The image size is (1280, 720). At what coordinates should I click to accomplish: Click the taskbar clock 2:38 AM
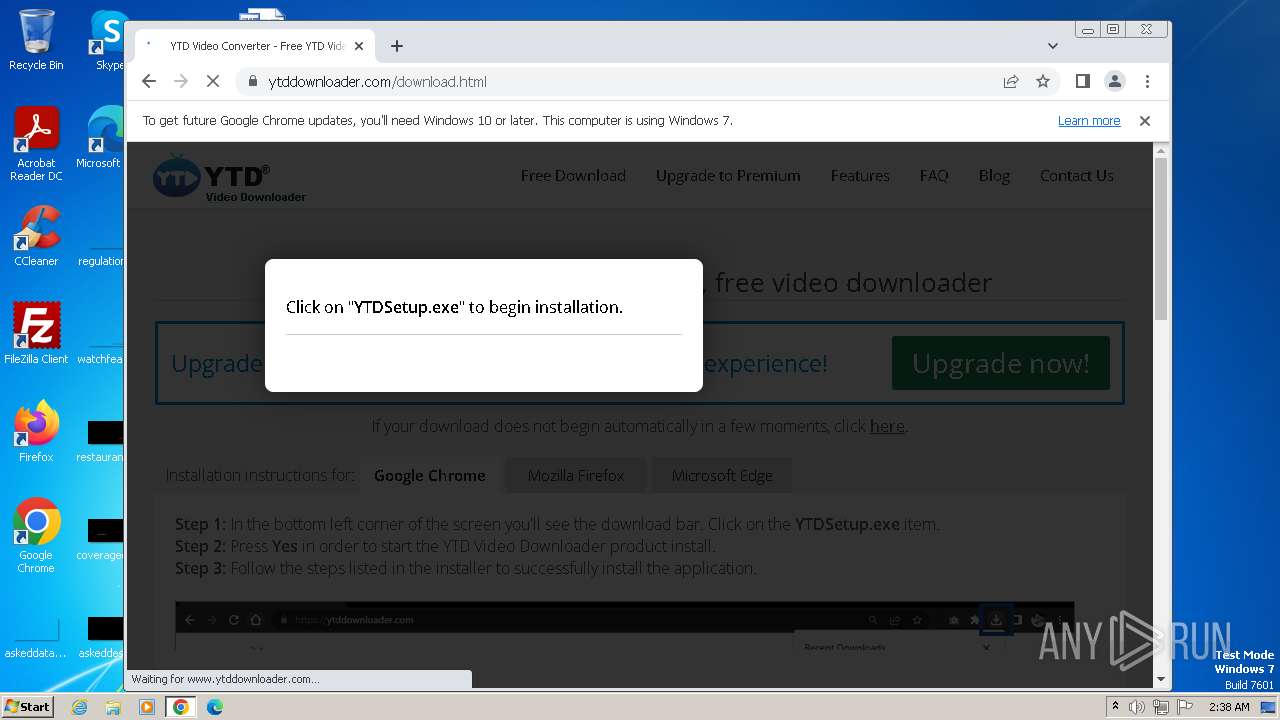pos(1229,707)
